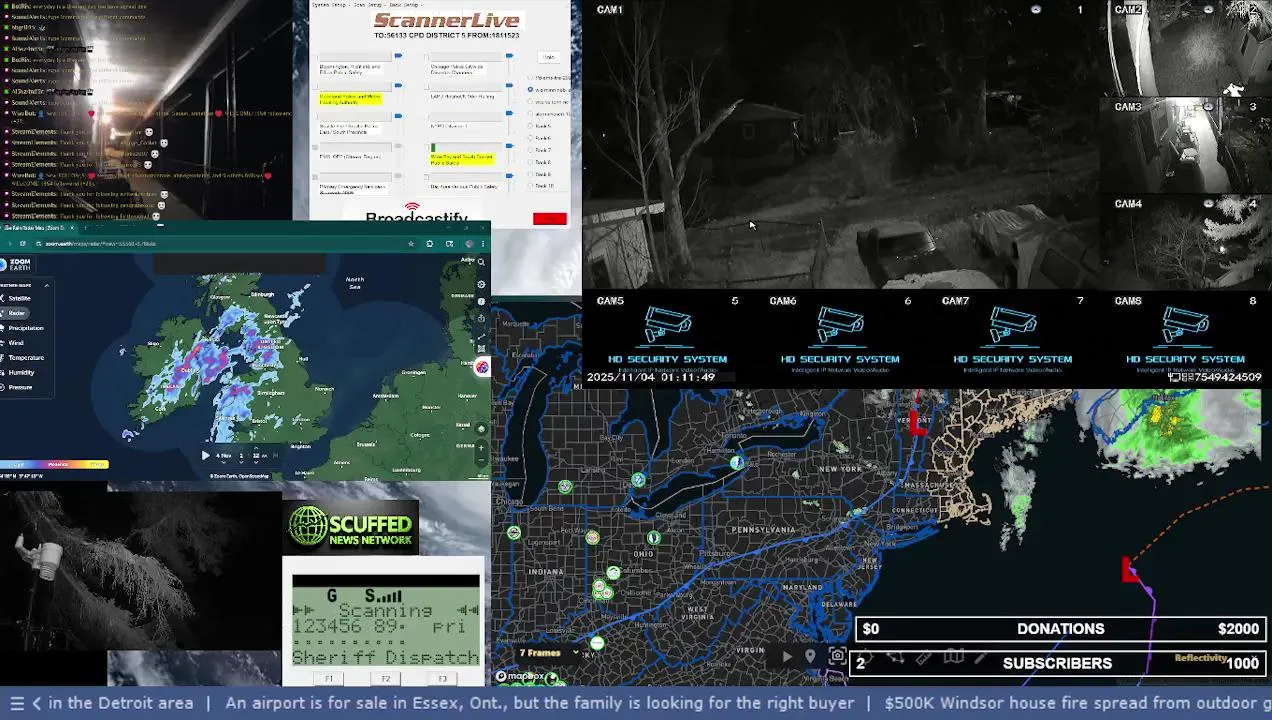Select the CAM4 camera thumbnail
This screenshot has width=1272, height=720.
tap(1186, 243)
